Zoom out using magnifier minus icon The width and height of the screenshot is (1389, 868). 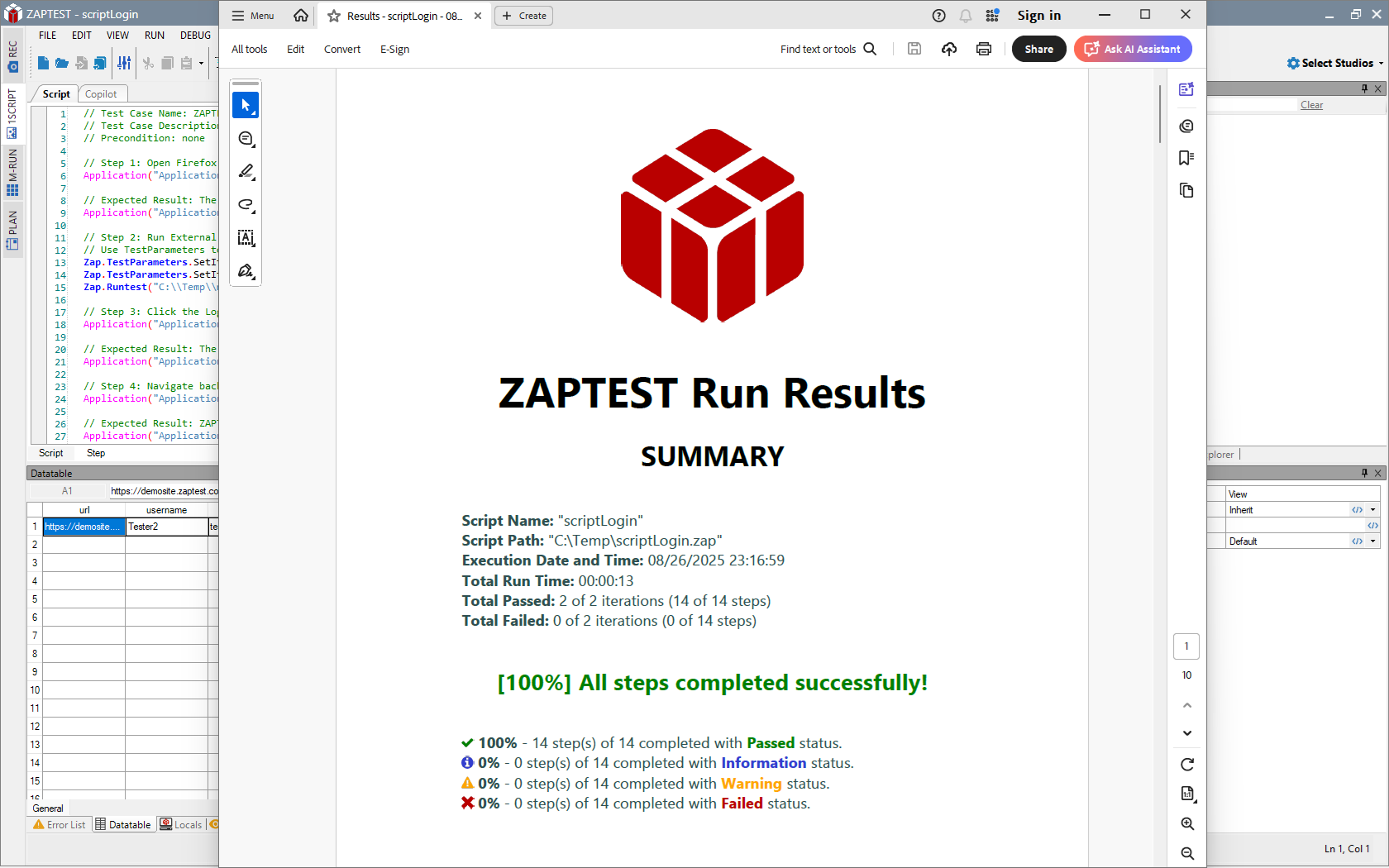click(1187, 854)
